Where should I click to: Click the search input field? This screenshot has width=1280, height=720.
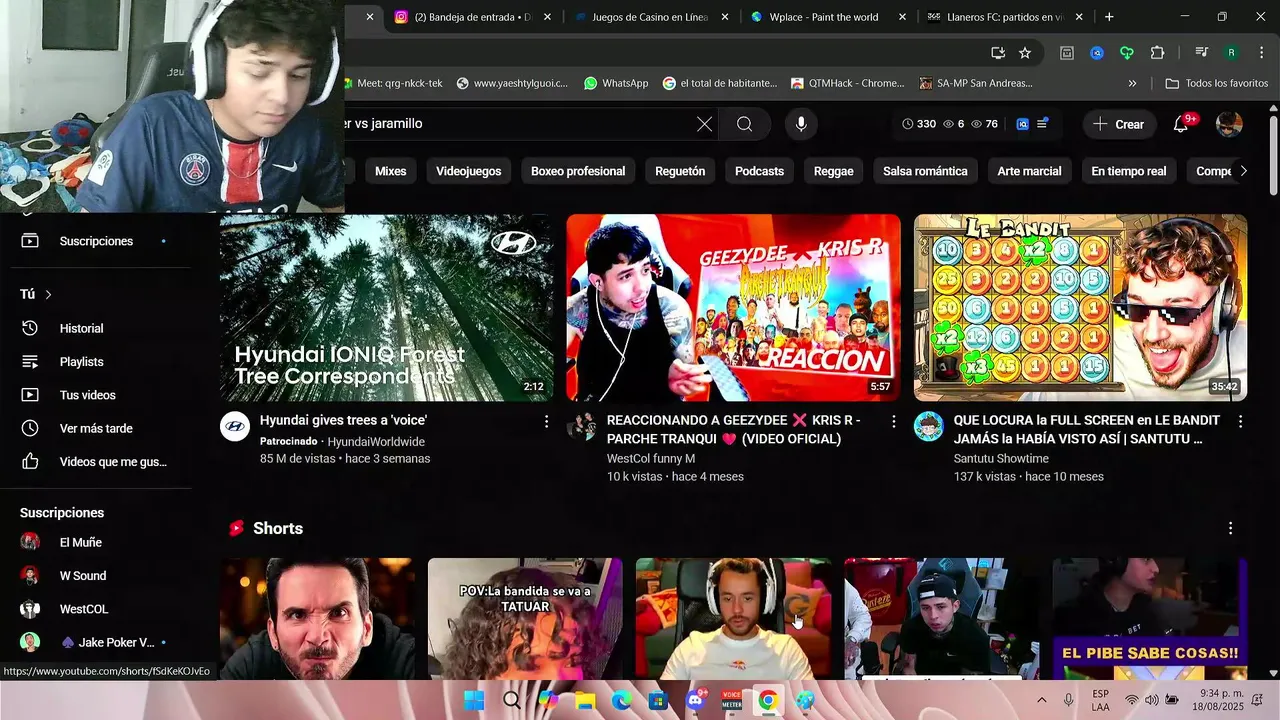point(518,124)
